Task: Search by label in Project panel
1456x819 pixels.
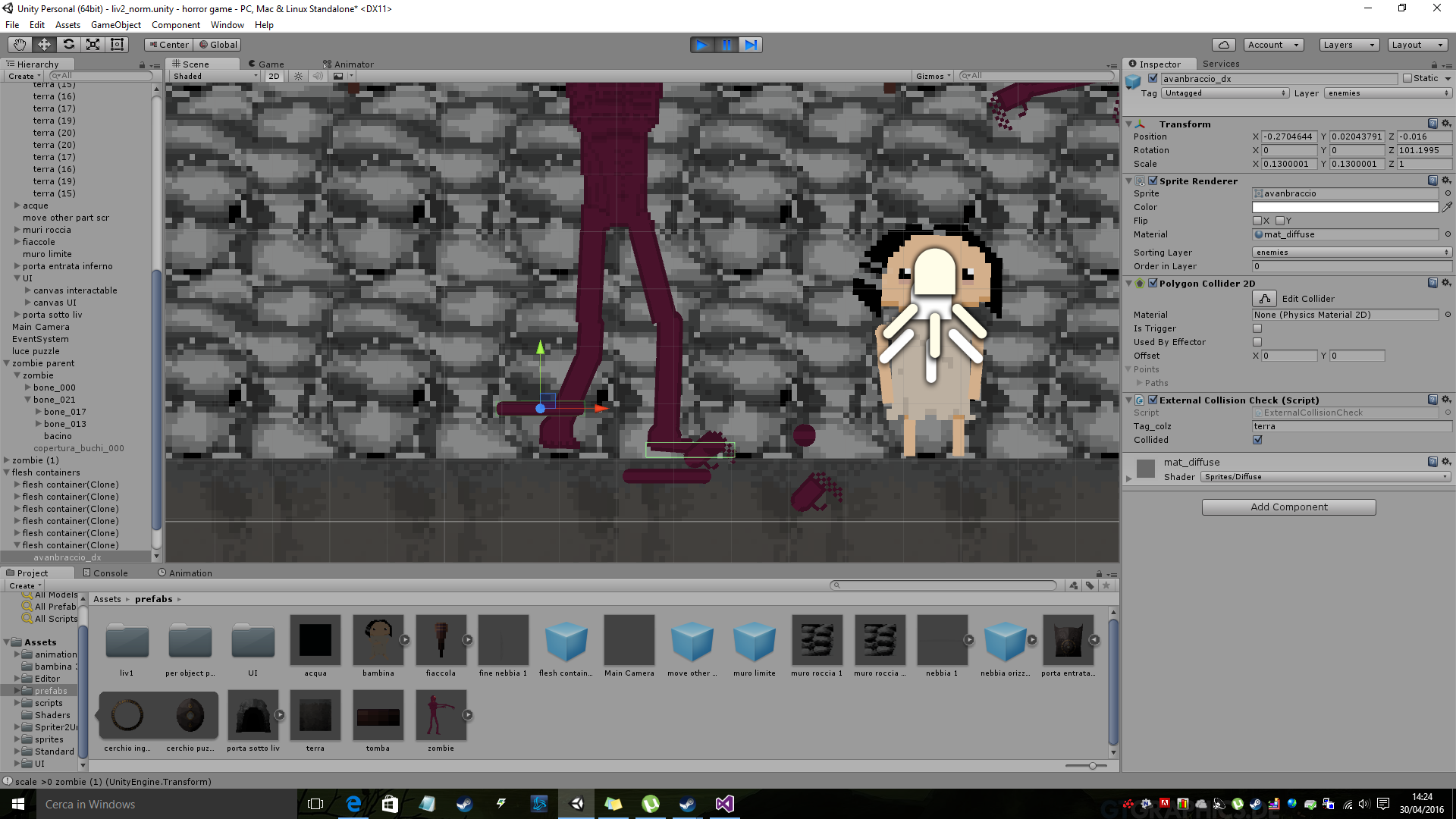Action: coord(1090,585)
